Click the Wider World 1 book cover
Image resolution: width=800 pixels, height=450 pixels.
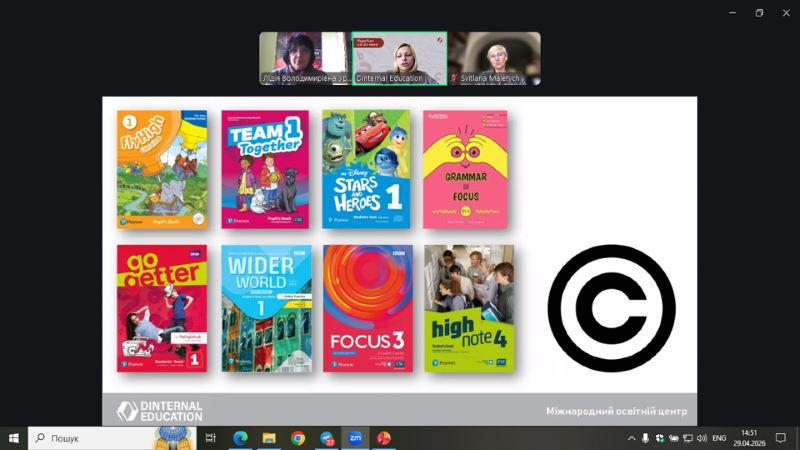pyautogui.click(x=266, y=308)
